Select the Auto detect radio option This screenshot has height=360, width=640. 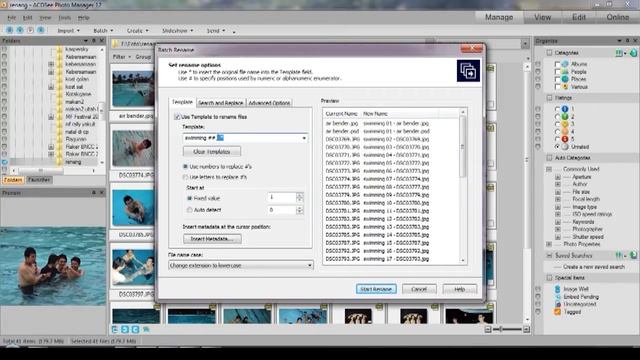189,210
